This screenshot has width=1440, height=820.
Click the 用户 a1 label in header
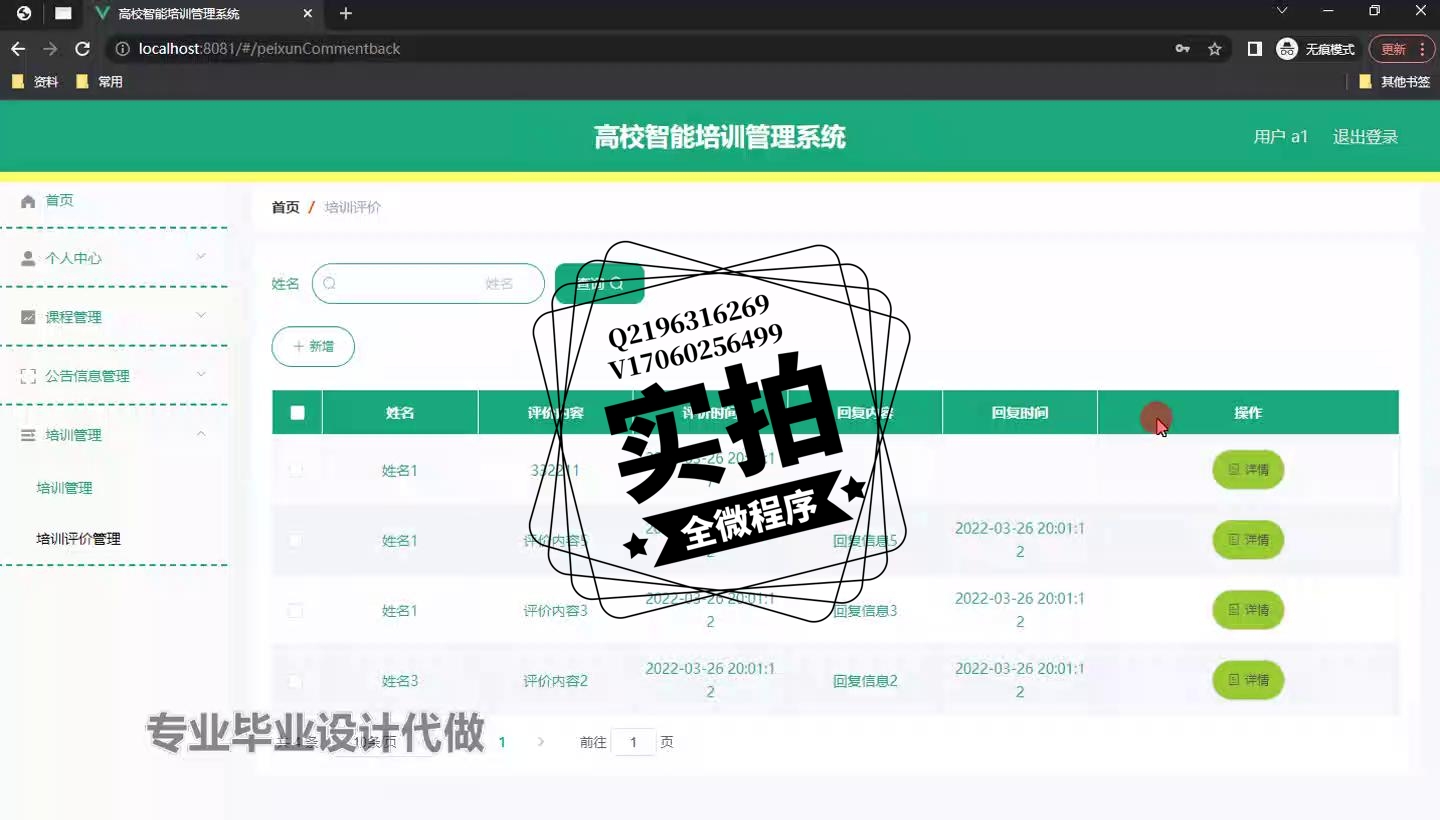pyautogui.click(x=1281, y=137)
